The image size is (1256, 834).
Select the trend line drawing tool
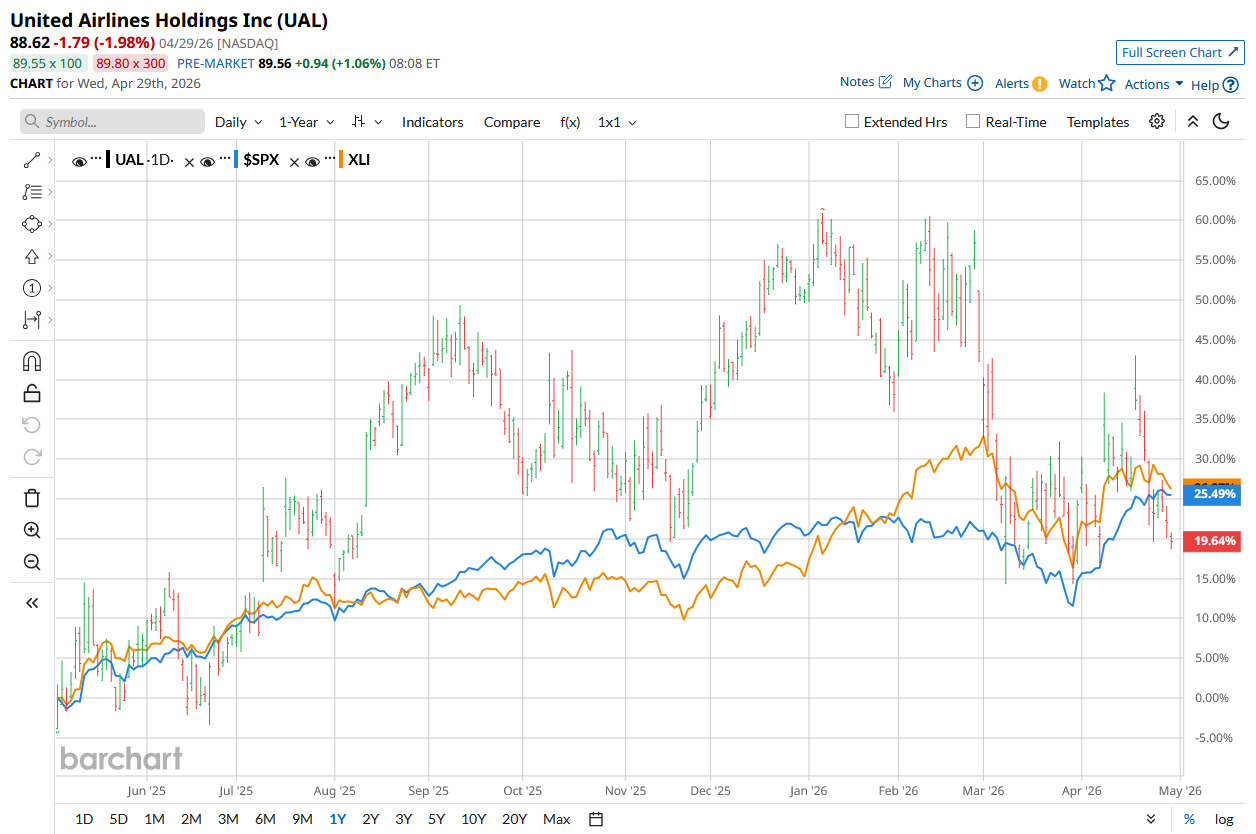click(x=31, y=160)
